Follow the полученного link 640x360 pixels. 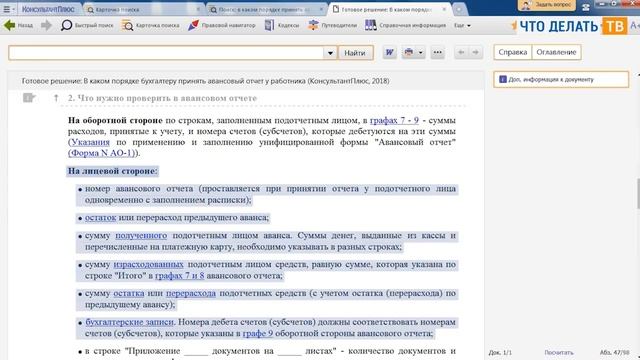[x=141, y=236]
